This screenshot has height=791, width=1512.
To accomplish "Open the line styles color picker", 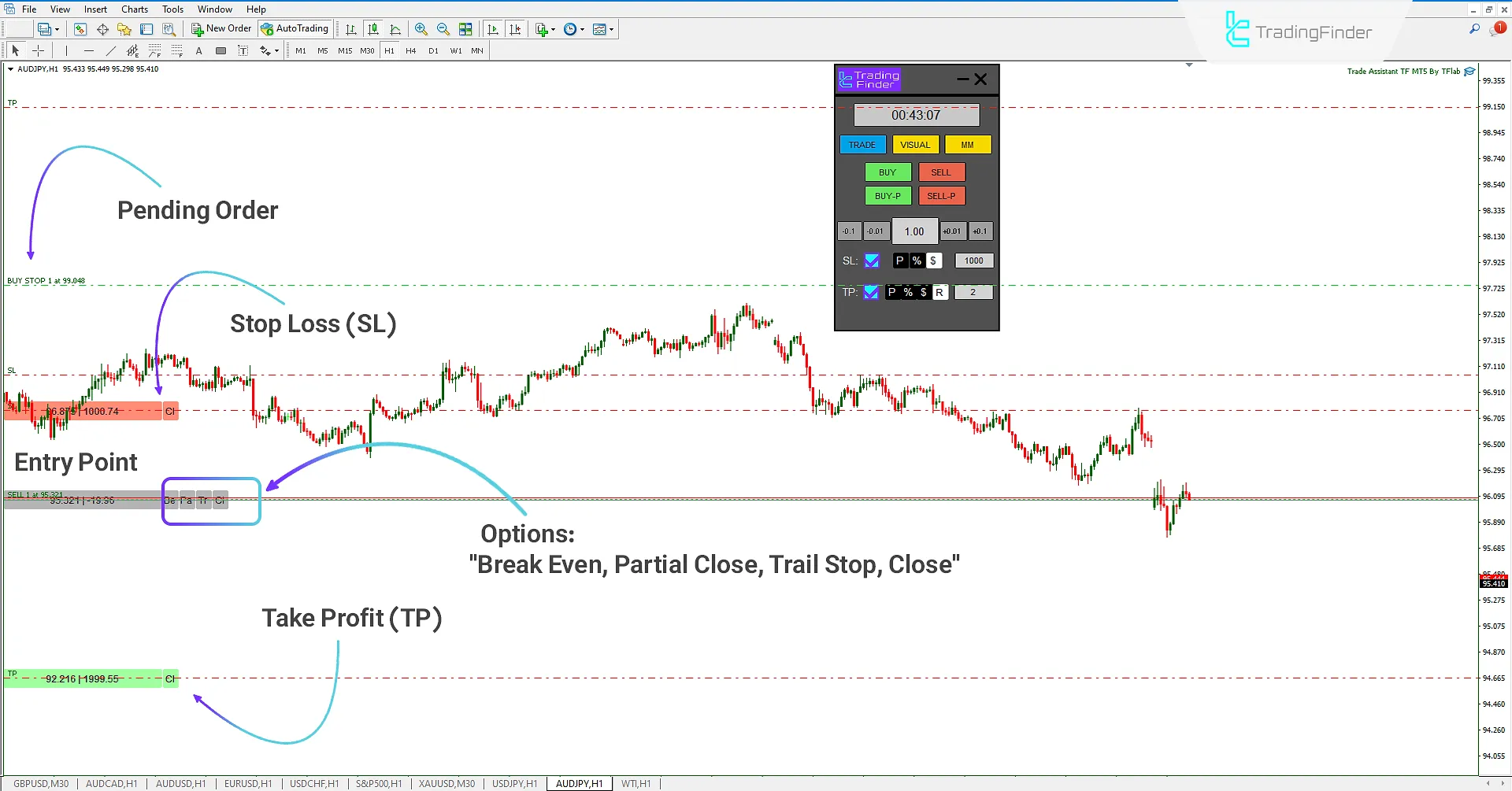I will (270, 50).
